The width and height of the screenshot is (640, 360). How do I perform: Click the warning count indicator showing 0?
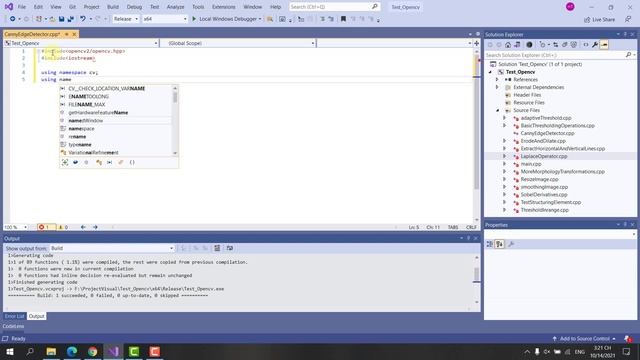pos(63,227)
